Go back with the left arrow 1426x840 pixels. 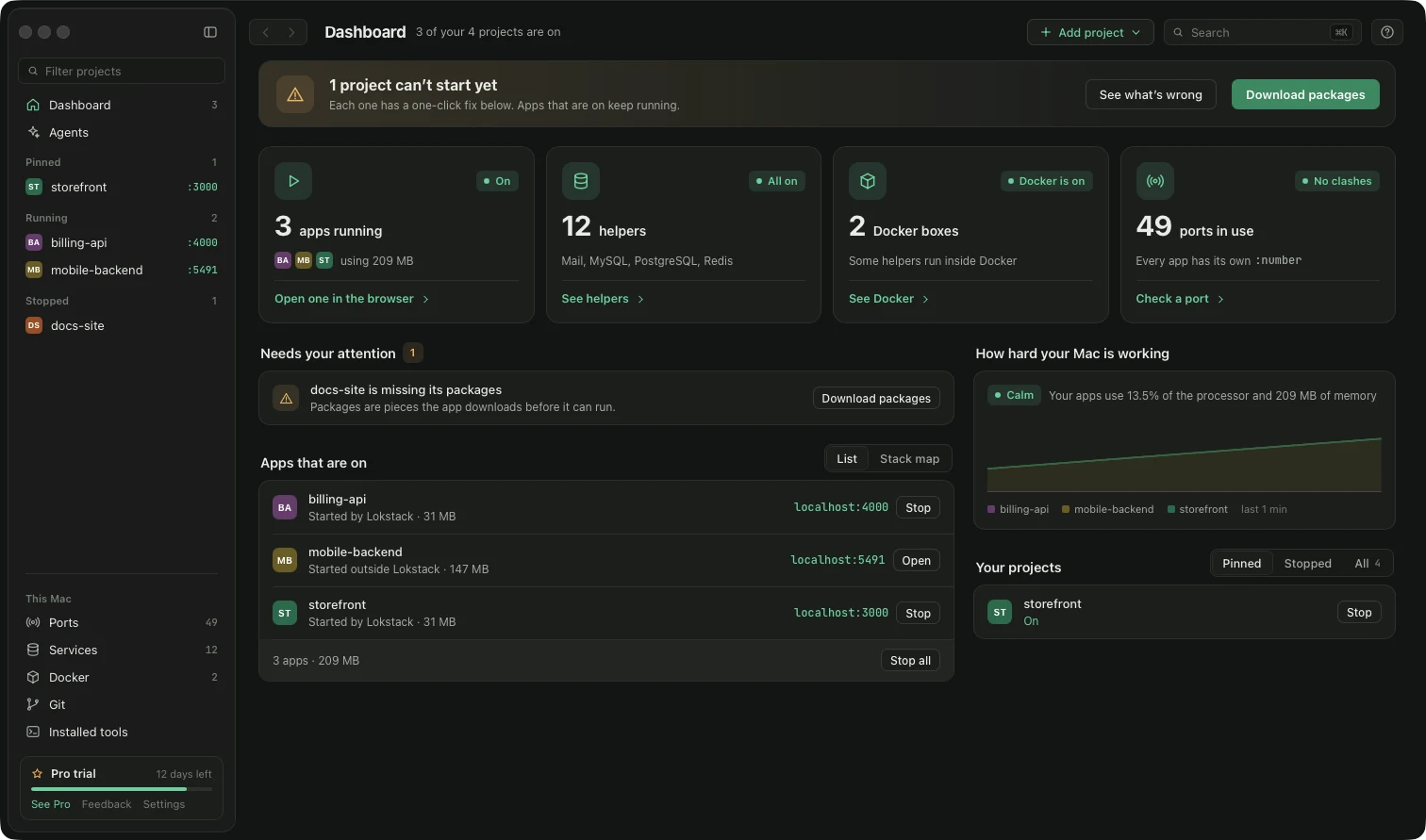(265, 32)
